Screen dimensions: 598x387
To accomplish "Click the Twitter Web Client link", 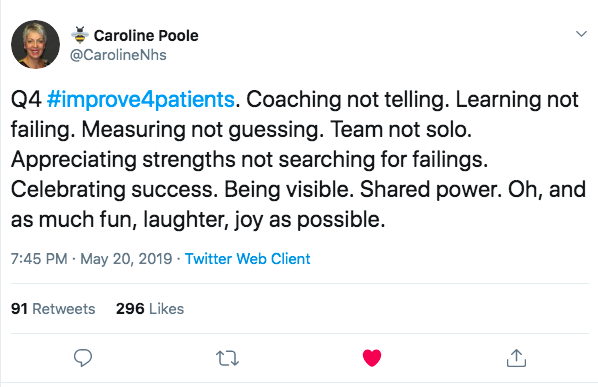I will coord(248,259).
